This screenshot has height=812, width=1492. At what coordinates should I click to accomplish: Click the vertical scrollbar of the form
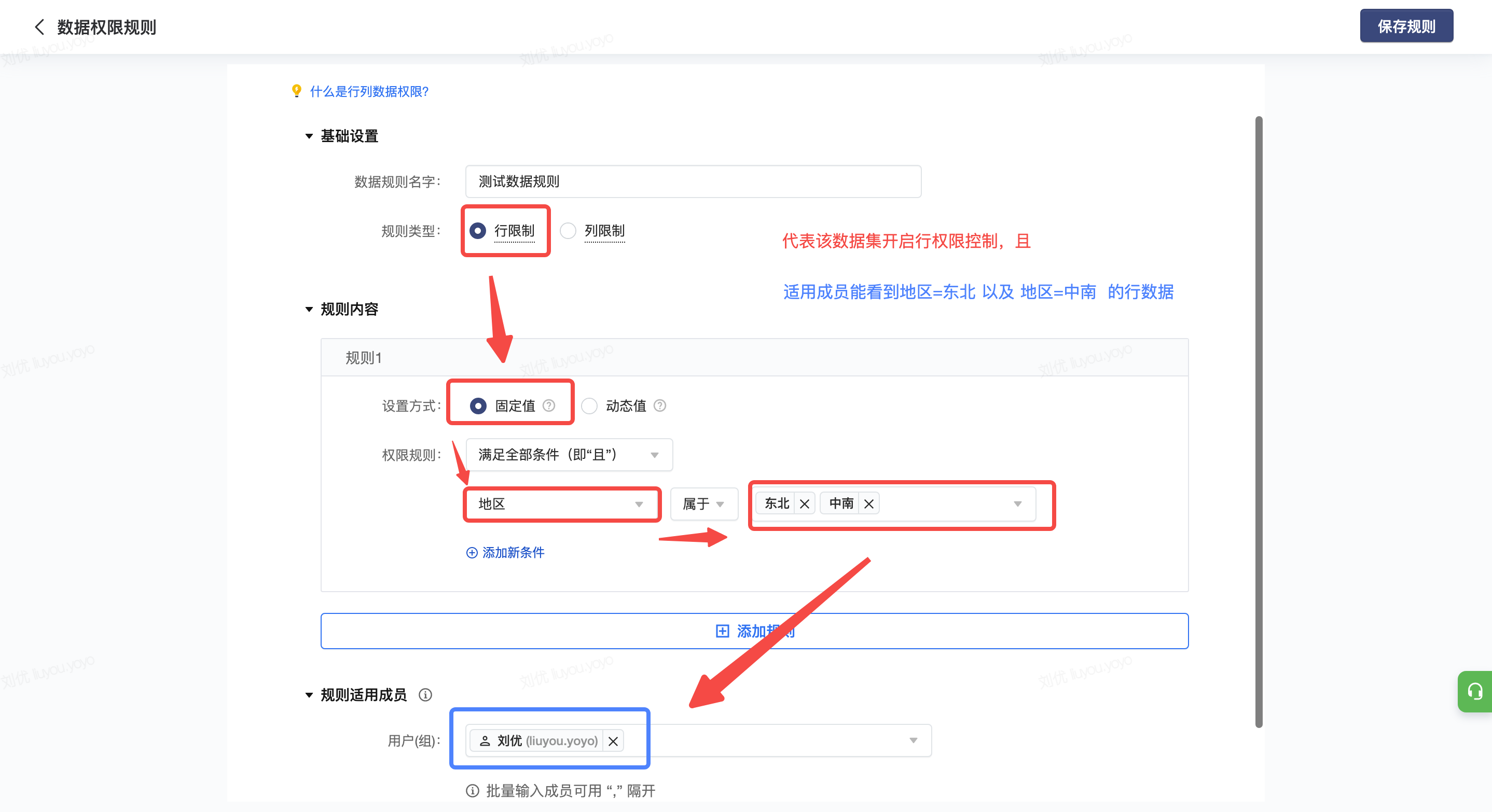click(1259, 422)
